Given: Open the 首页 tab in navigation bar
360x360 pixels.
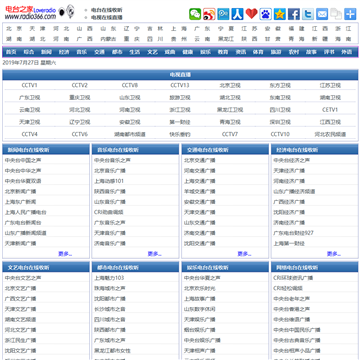Looking at the screenshot, I should coord(11,52).
